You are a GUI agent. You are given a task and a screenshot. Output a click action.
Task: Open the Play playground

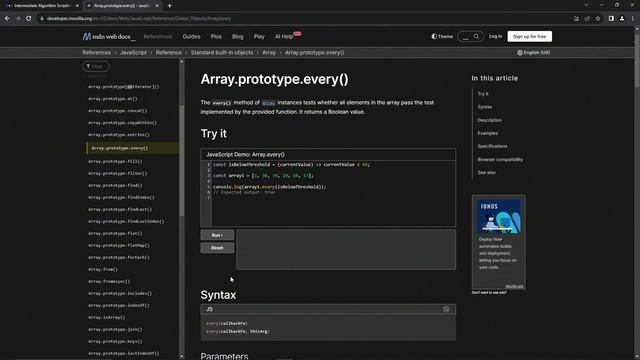[x=259, y=36]
